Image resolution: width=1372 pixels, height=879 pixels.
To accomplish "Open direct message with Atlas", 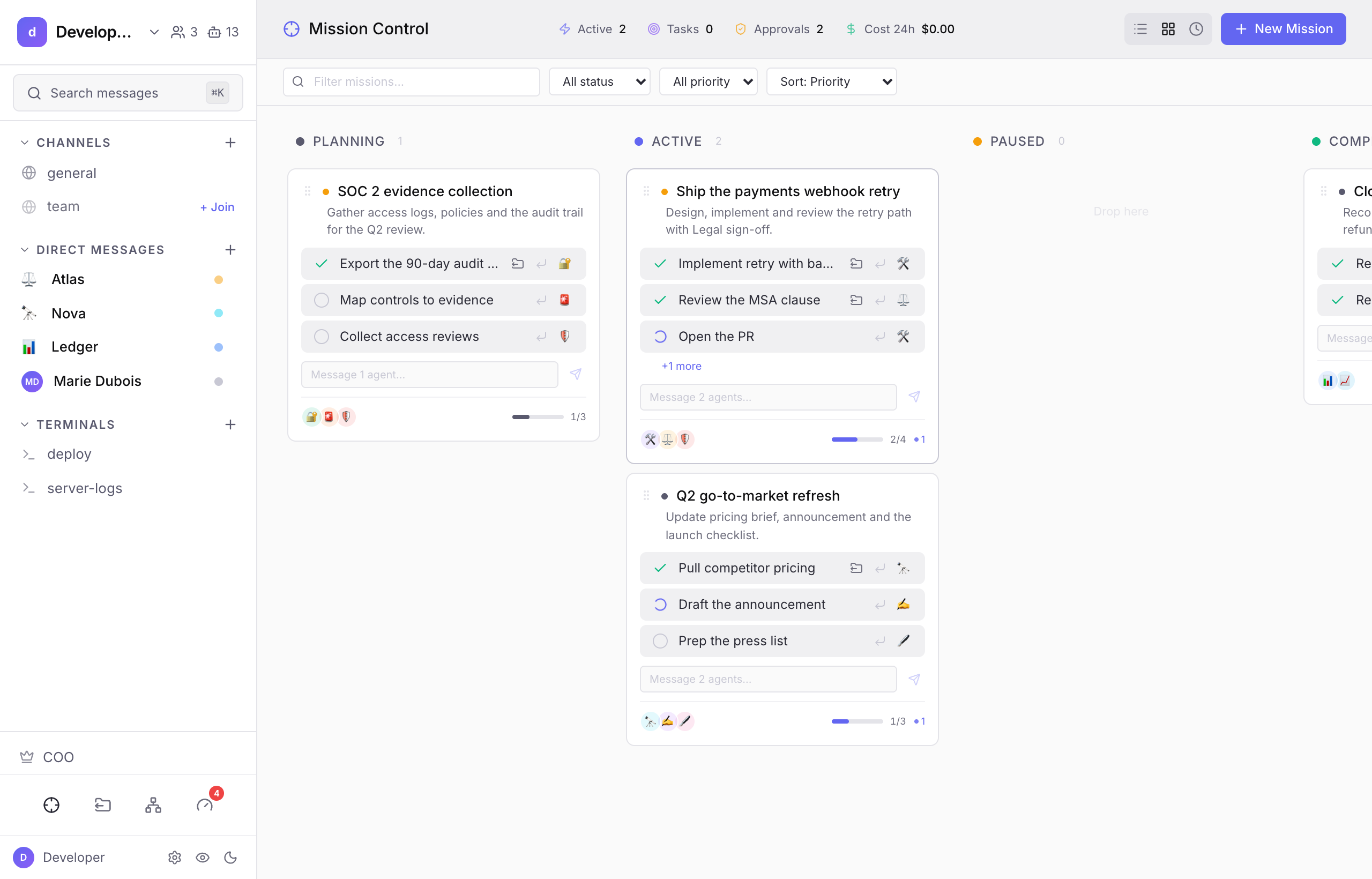I will tap(129, 280).
